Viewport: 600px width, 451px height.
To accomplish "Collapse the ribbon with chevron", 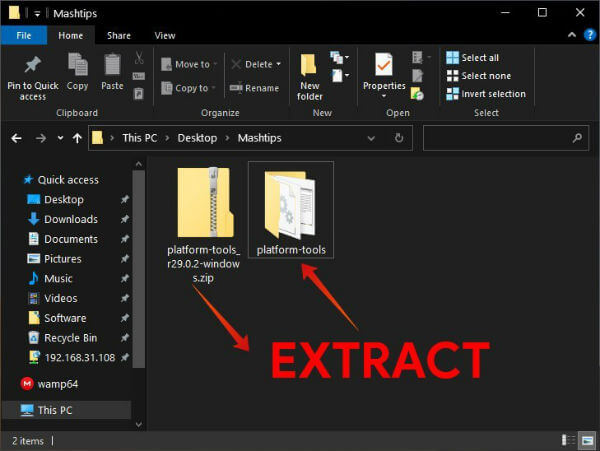I will (x=572, y=35).
